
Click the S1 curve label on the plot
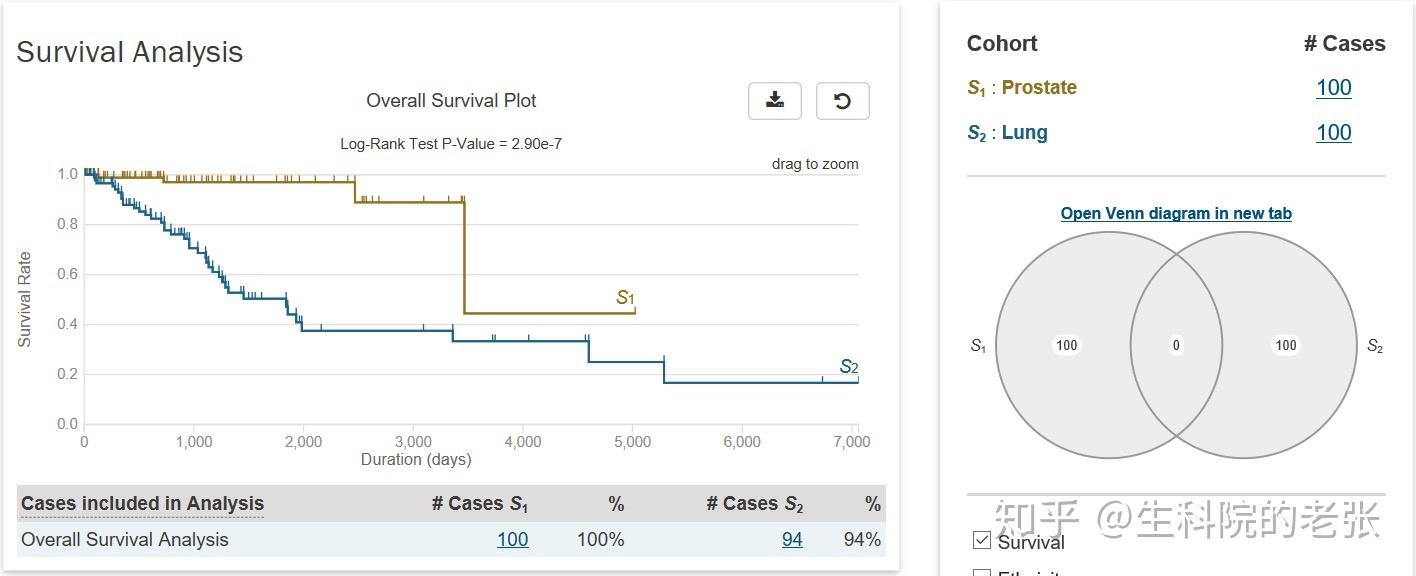(625, 297)
